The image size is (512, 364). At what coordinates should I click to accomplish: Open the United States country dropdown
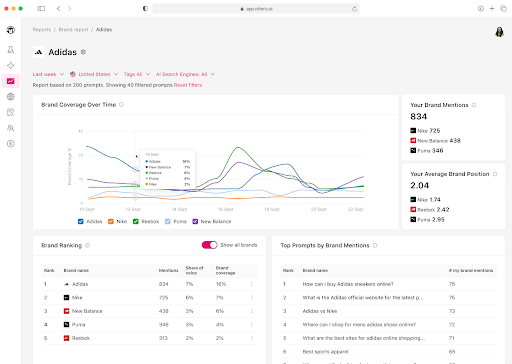point(94,74)
